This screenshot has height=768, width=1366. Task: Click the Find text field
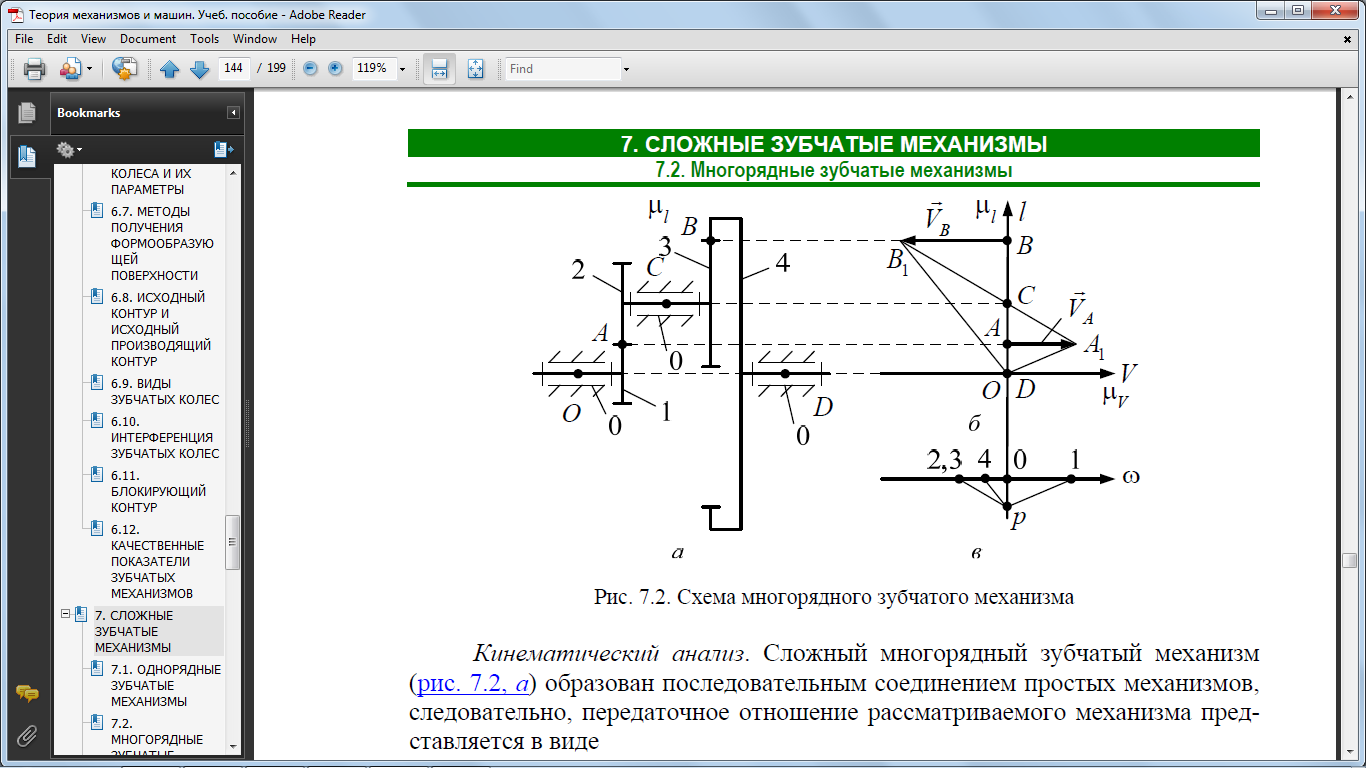tap(563, 69)
